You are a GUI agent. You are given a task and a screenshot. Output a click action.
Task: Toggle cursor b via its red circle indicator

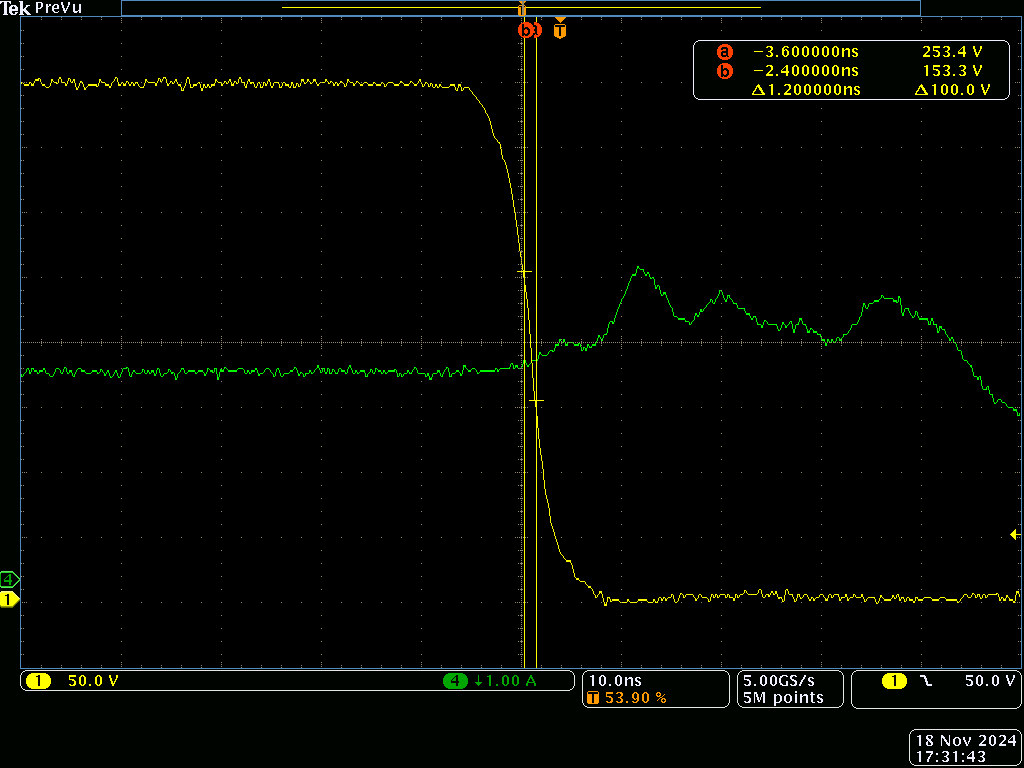point(725,70)
